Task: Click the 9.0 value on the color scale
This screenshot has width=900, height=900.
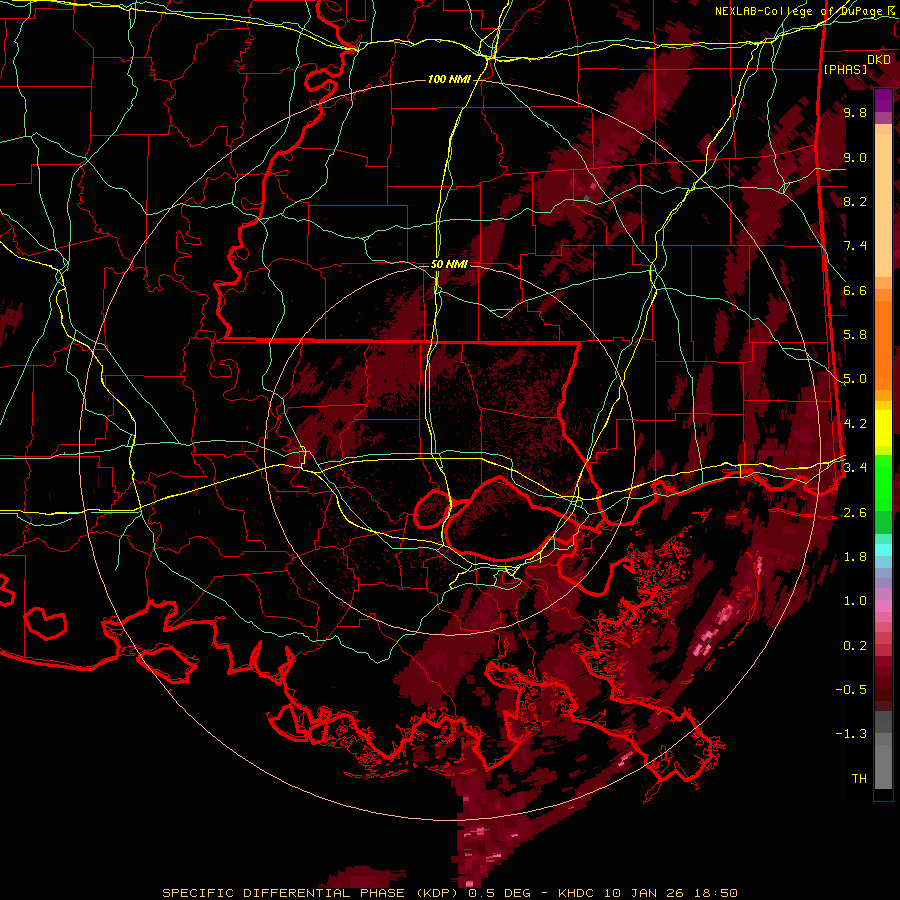Action: pos(855,158)
